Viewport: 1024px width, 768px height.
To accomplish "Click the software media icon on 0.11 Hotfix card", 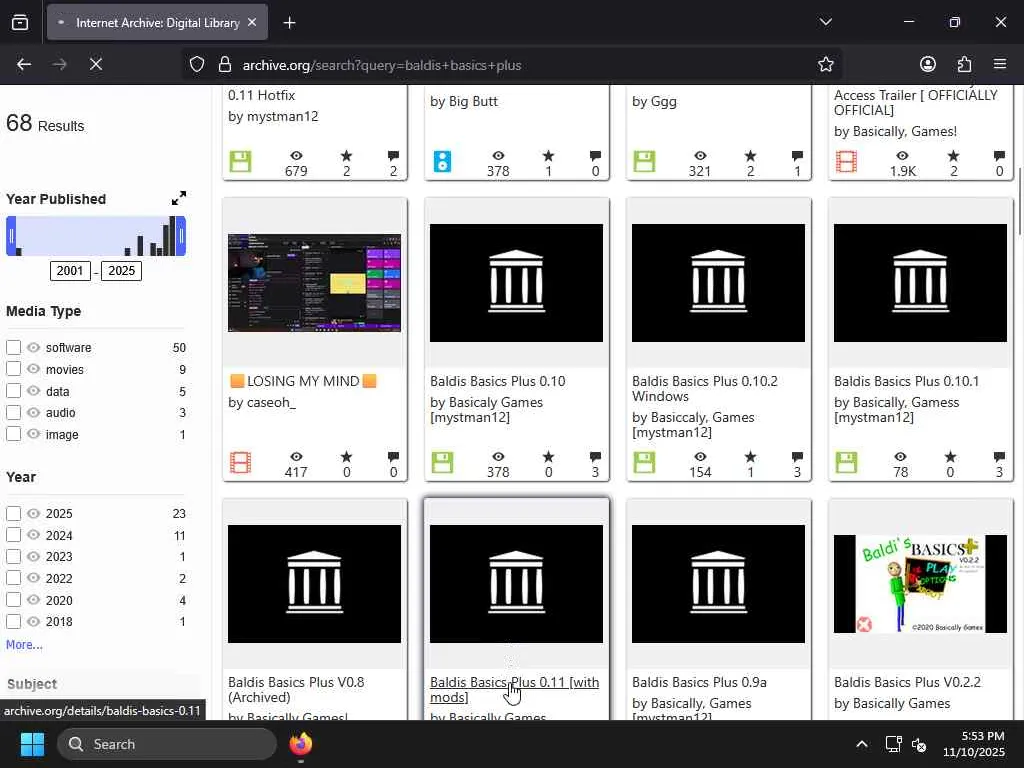I will [x=240, y=161].
